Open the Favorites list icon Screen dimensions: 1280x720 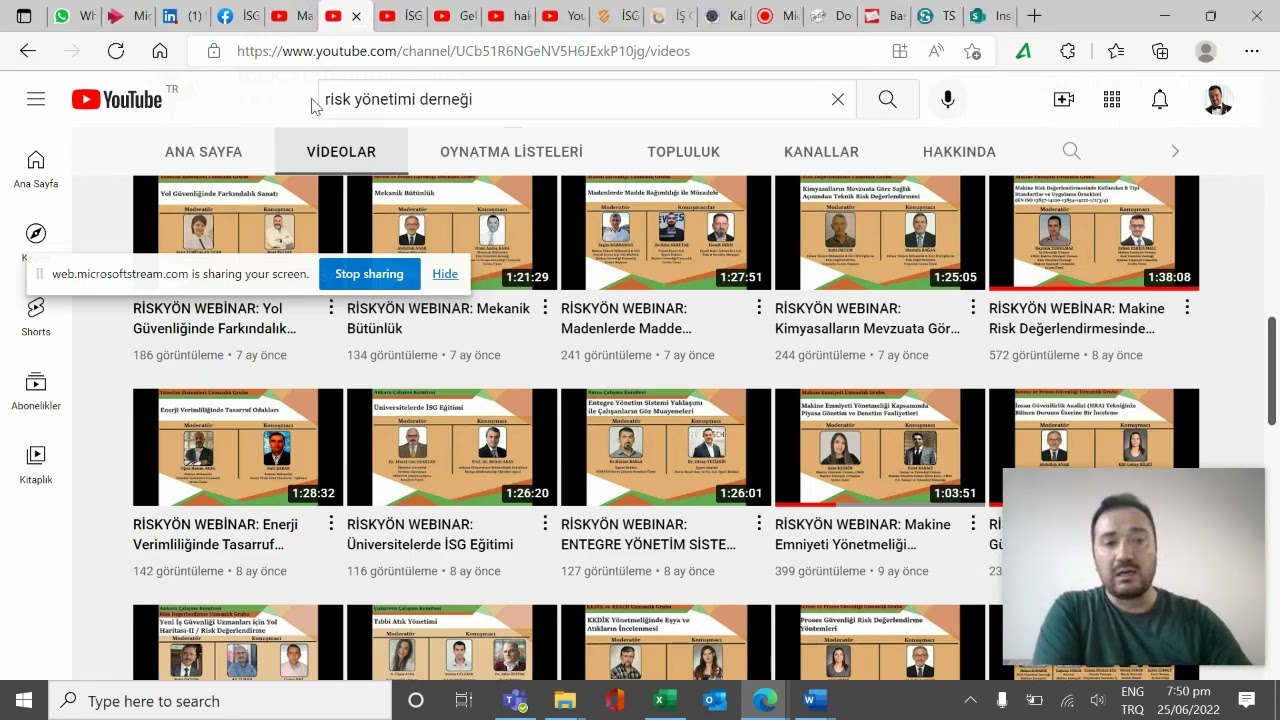(x=1116, y=51)
